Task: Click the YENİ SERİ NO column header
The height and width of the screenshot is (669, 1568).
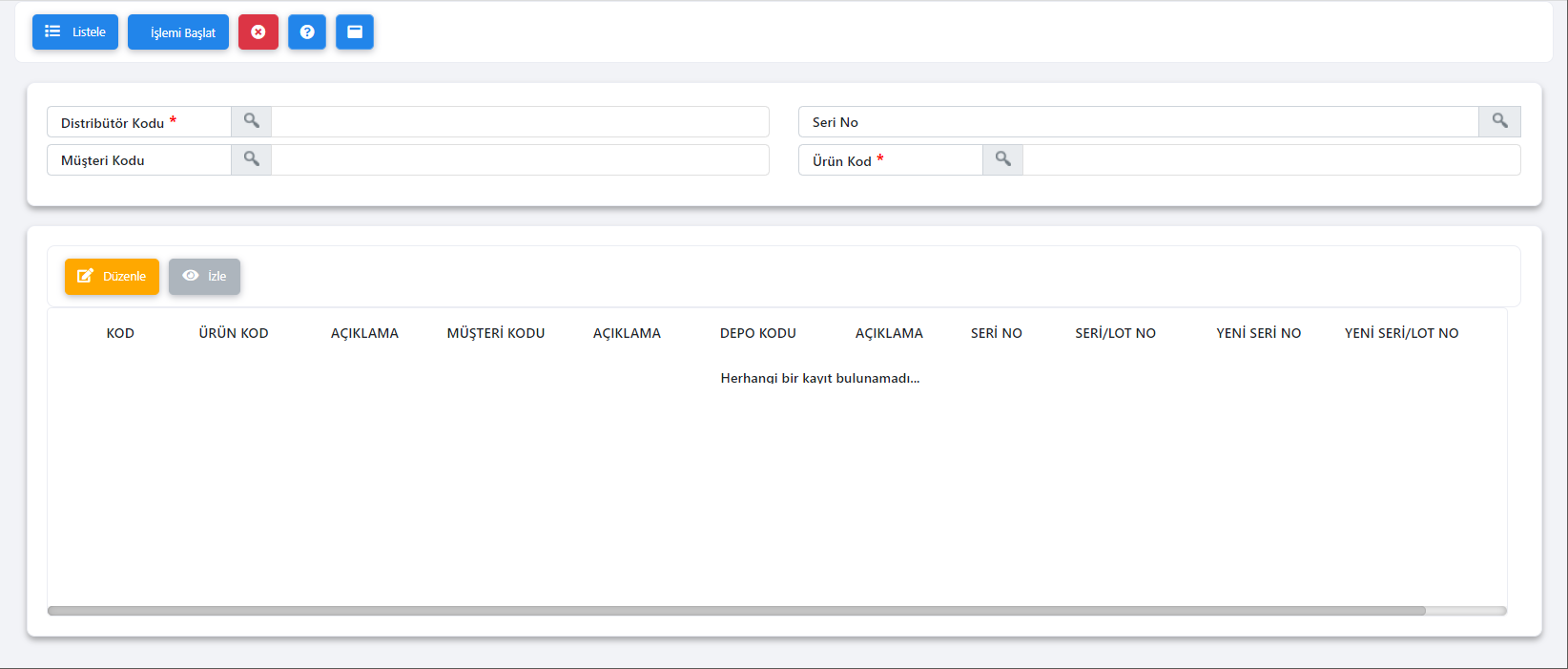Action: click(x=1259, y=333)
